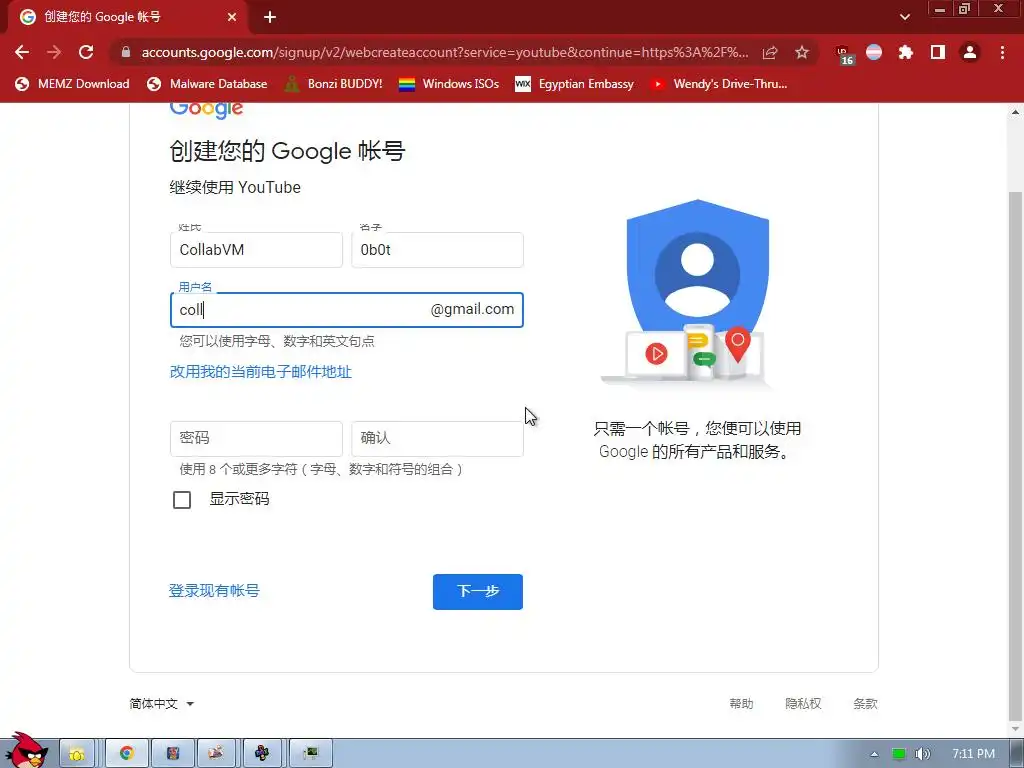Reload the current page

click(86, 52)
